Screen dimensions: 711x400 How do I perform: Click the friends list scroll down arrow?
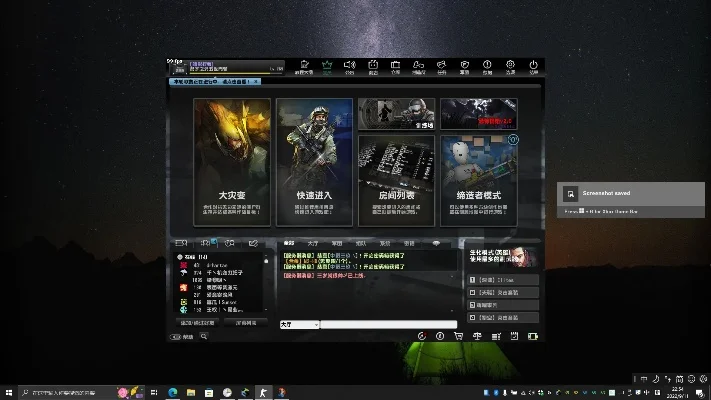click(266, 310)
